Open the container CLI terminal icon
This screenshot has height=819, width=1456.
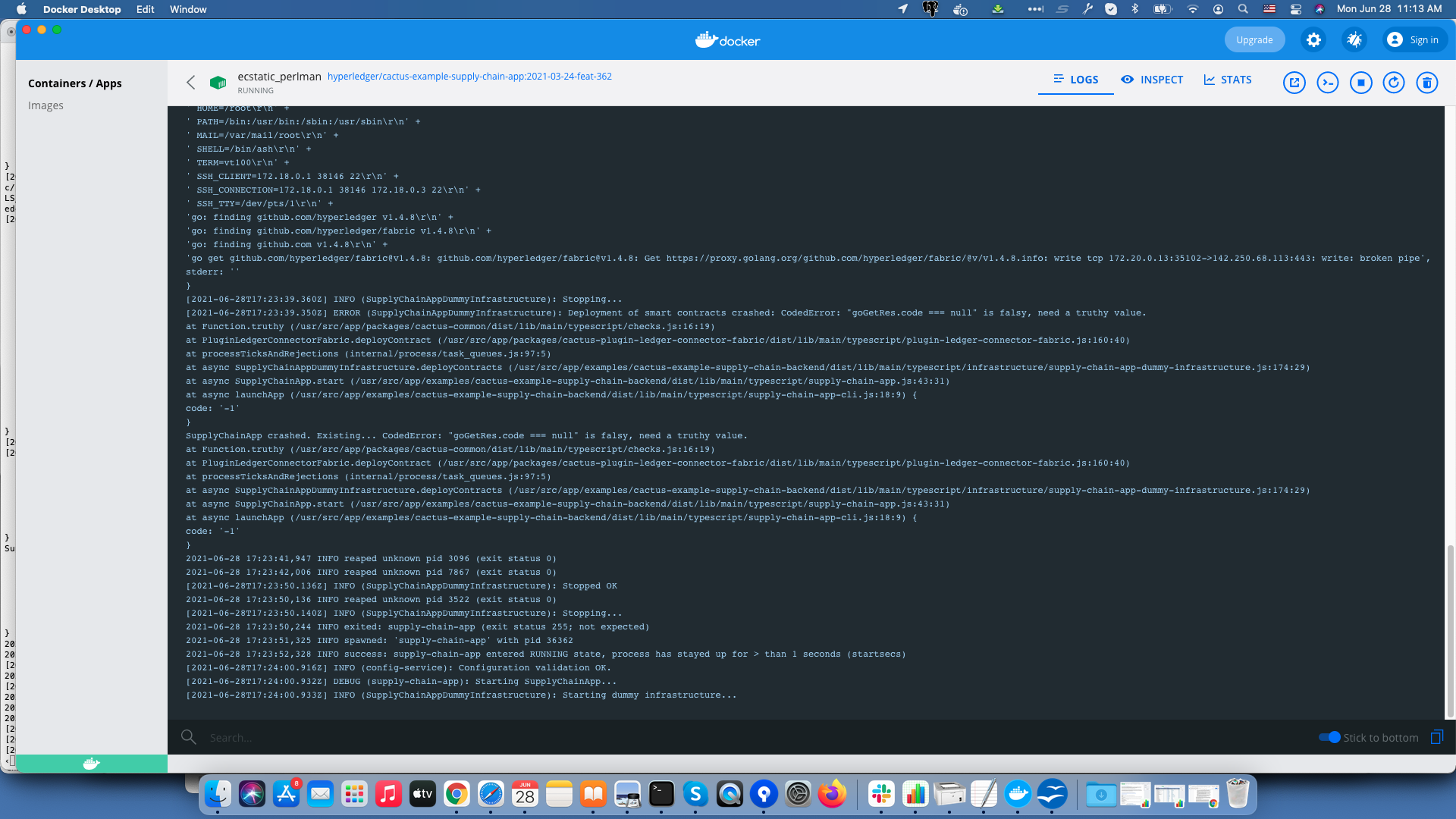click(1327, 83)
